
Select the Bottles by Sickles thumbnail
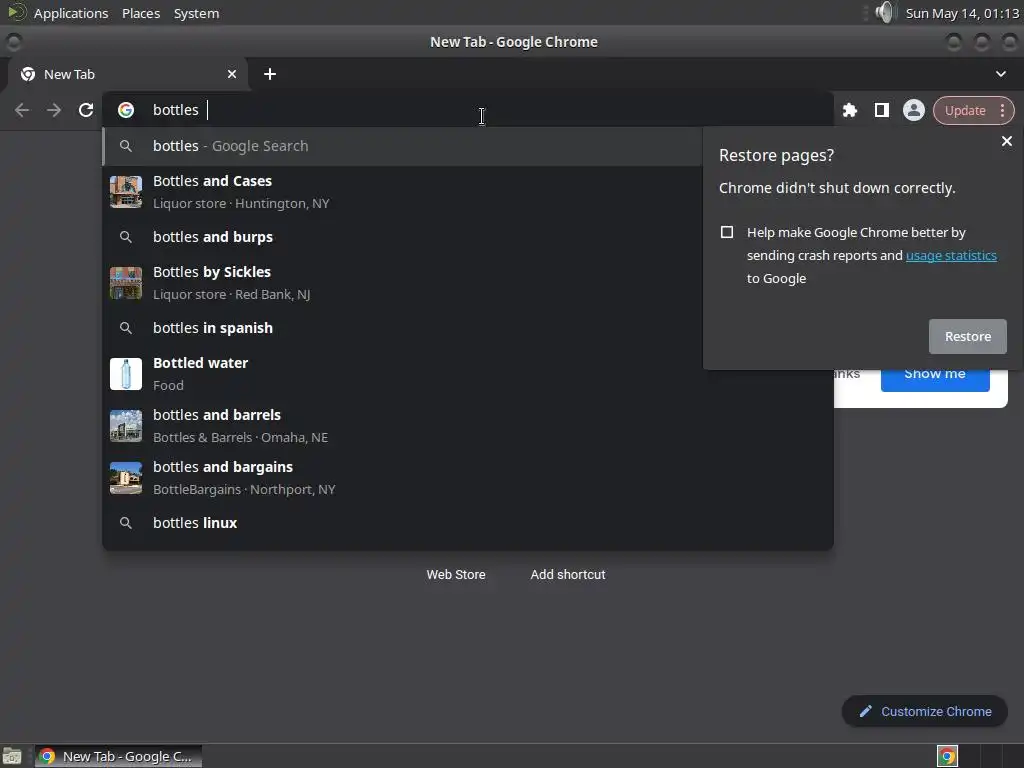[126, 283]
